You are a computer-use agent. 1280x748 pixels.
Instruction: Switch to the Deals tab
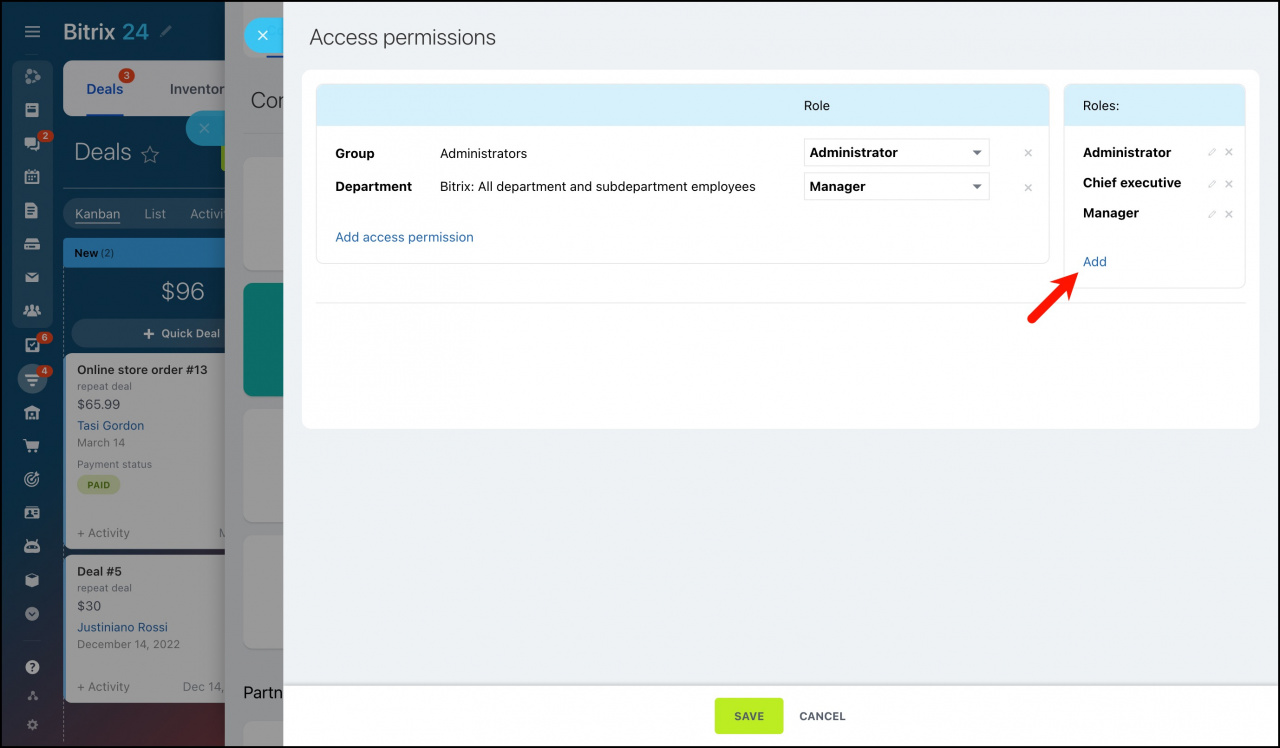[105, 89]
